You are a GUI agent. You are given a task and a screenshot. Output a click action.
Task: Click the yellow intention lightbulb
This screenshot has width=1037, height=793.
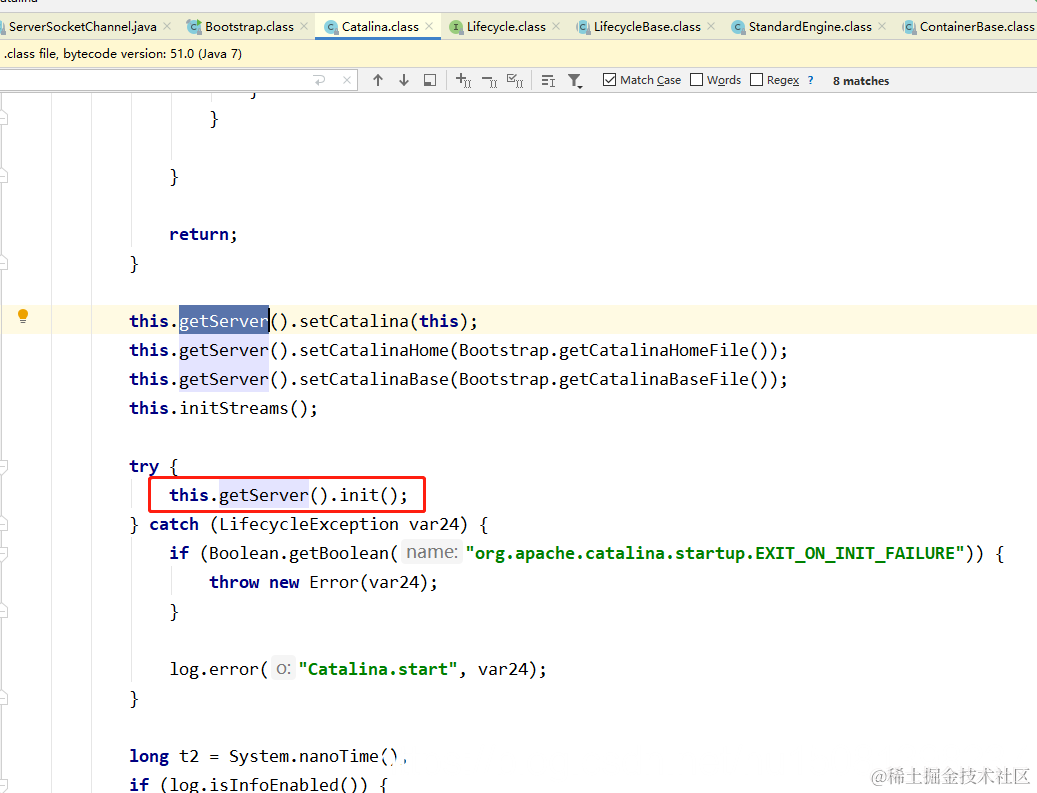point(23,316)
